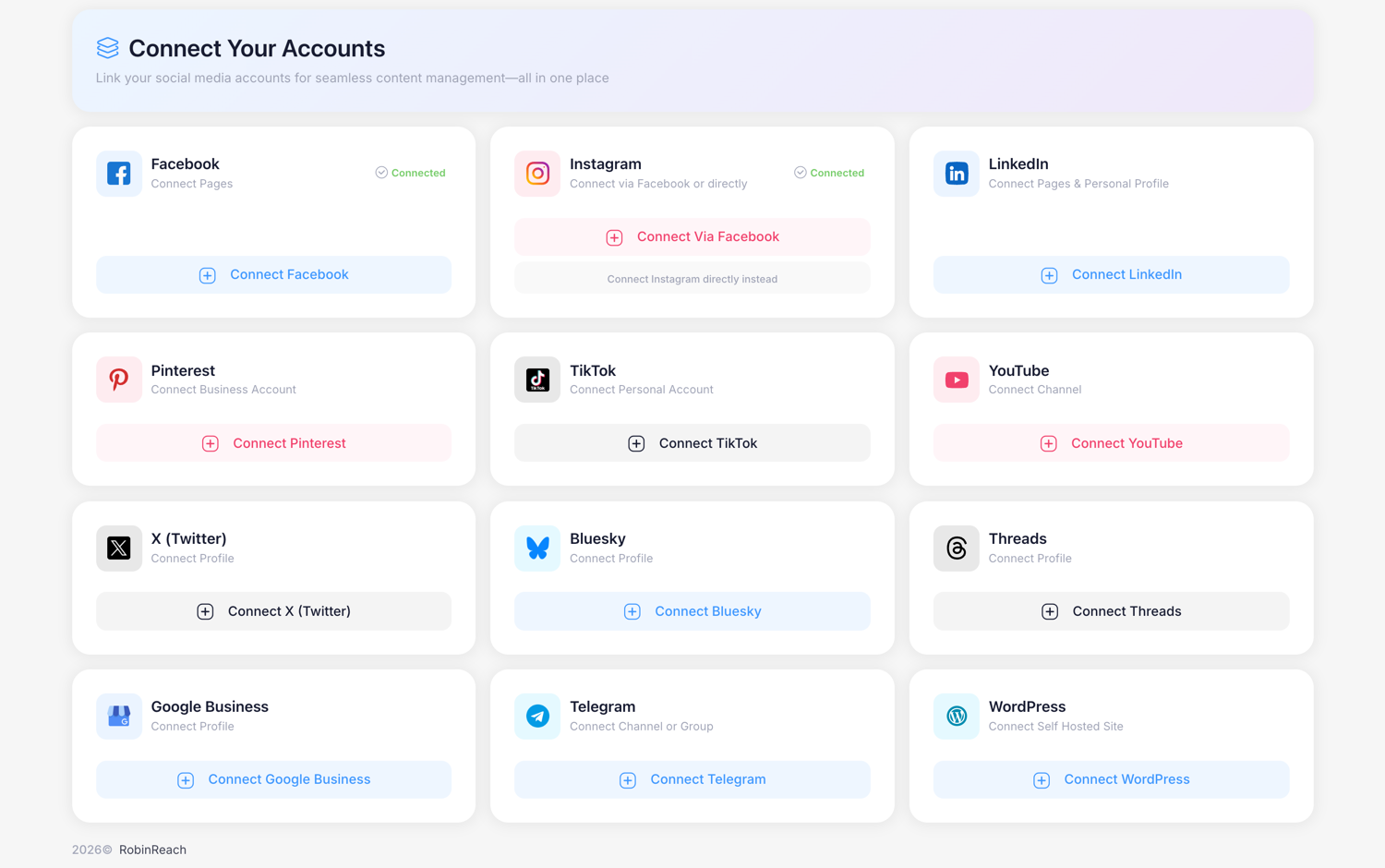Click the Connect Telegram button
1385x868 pixels.
point(692,780)
